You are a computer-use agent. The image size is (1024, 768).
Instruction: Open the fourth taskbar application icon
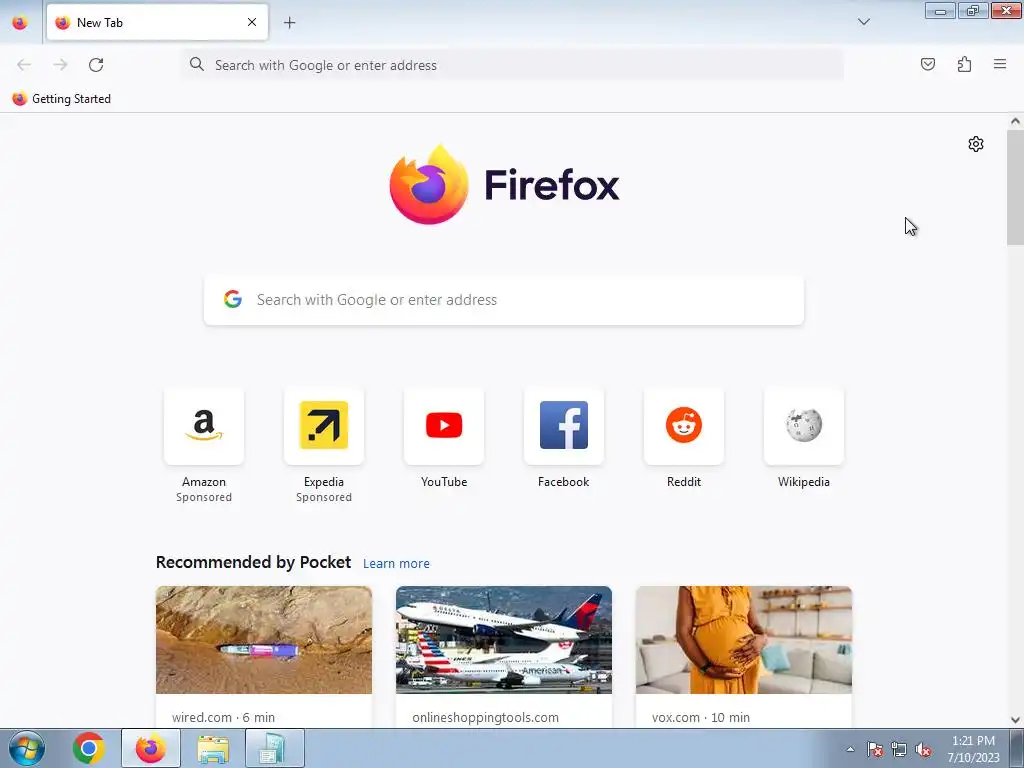pyautogui.click(x=275, y=748)
